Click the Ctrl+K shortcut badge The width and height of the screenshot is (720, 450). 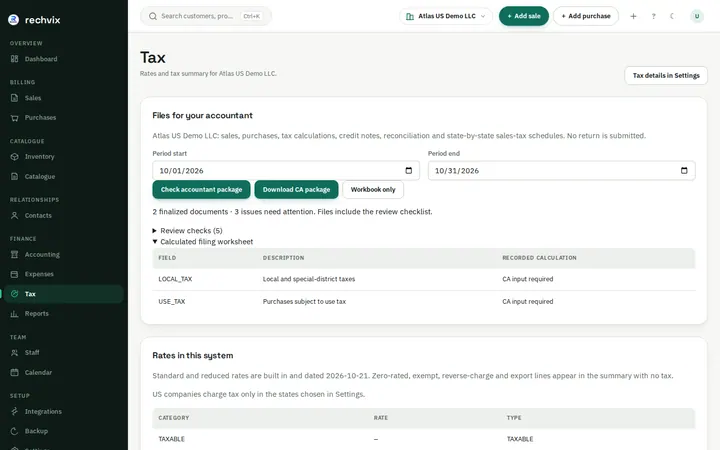click(252, 16)
